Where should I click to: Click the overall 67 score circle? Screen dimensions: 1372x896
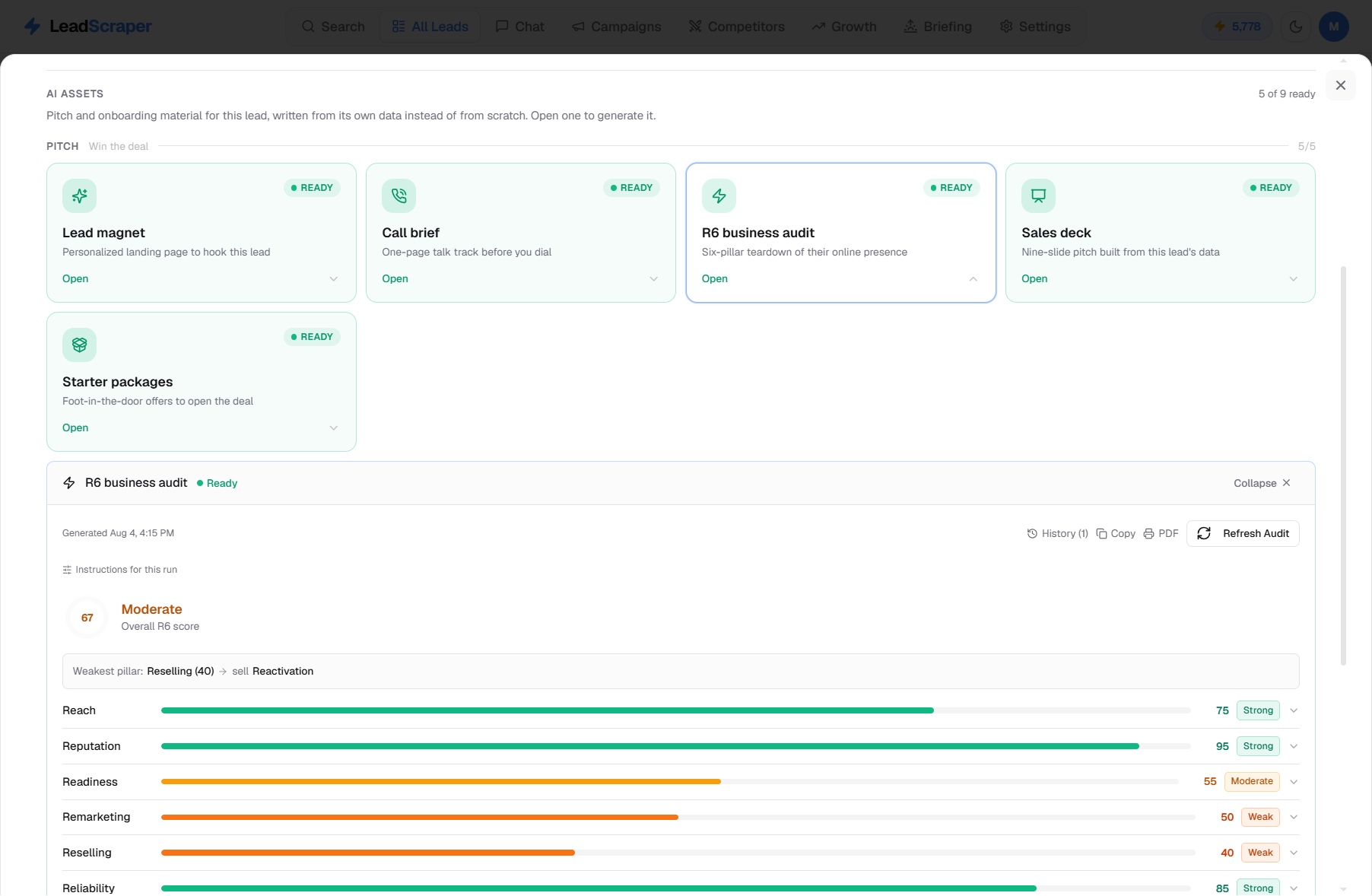(87, 618)
